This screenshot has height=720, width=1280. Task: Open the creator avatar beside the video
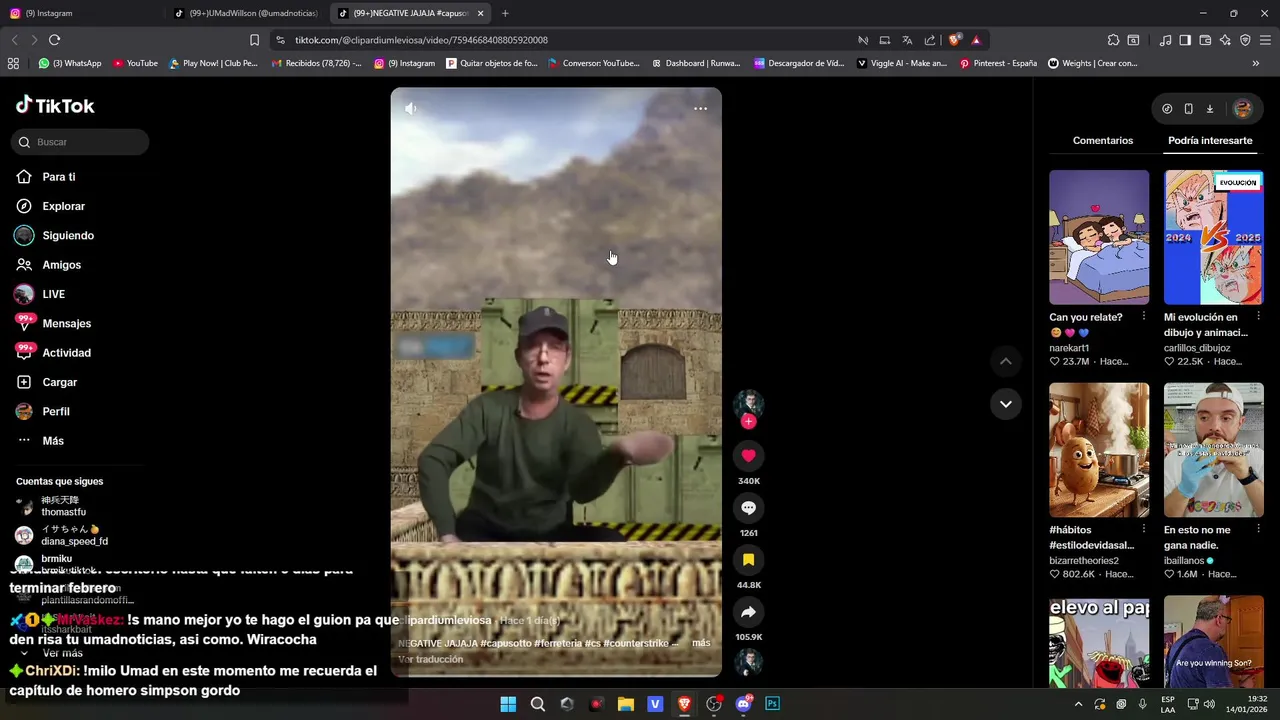[x=748, y=404]
